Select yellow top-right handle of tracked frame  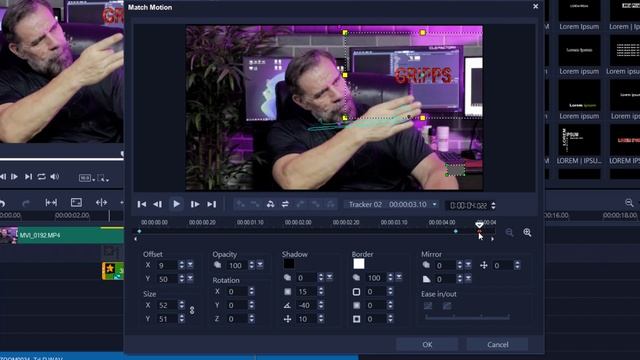(422, 32)
